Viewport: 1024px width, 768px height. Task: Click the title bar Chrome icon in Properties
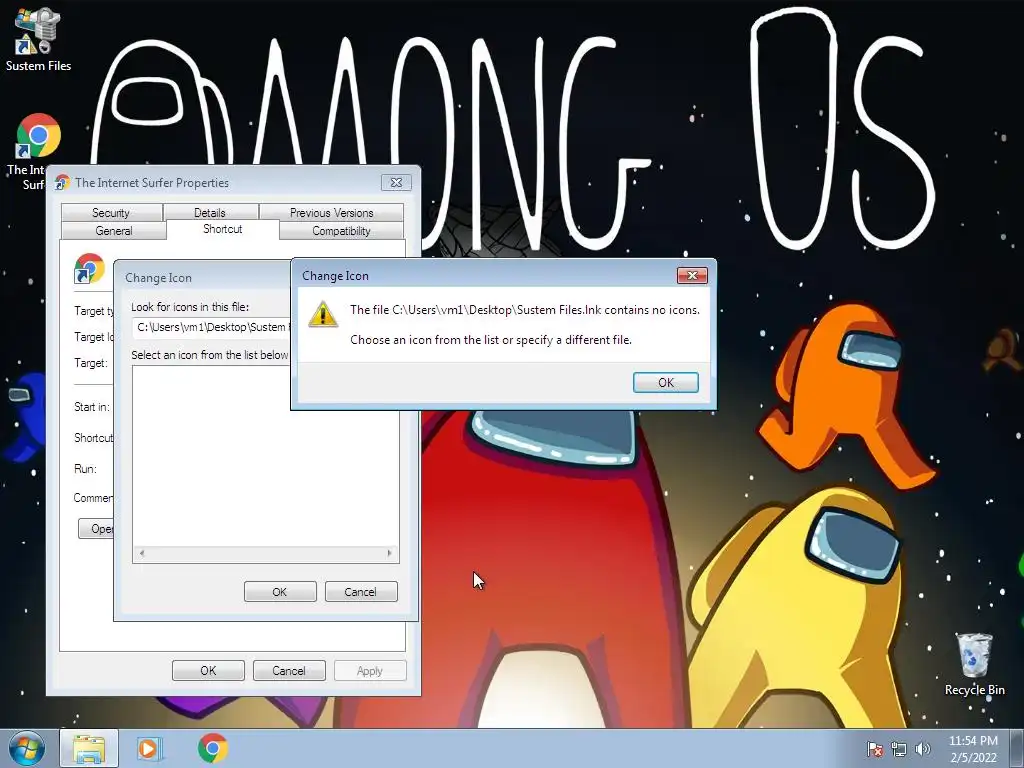click(x=63, y=183)
